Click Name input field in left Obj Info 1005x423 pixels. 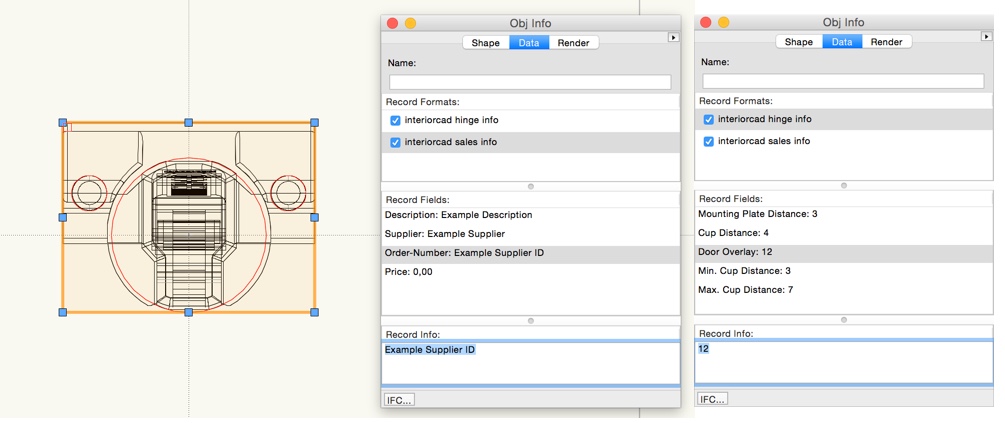[530, 82]
